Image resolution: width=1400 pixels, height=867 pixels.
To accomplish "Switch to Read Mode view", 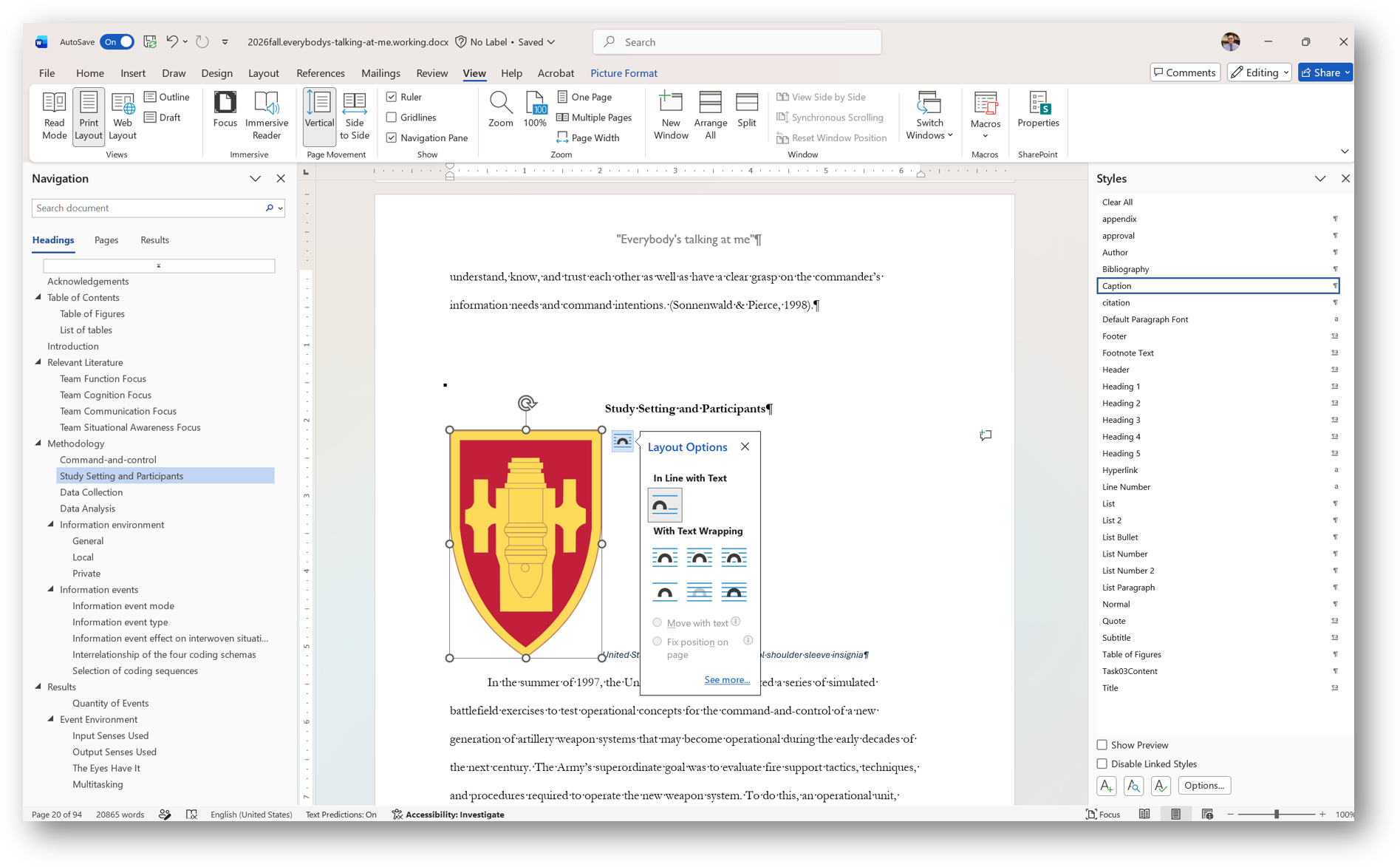I will point(54,115).
